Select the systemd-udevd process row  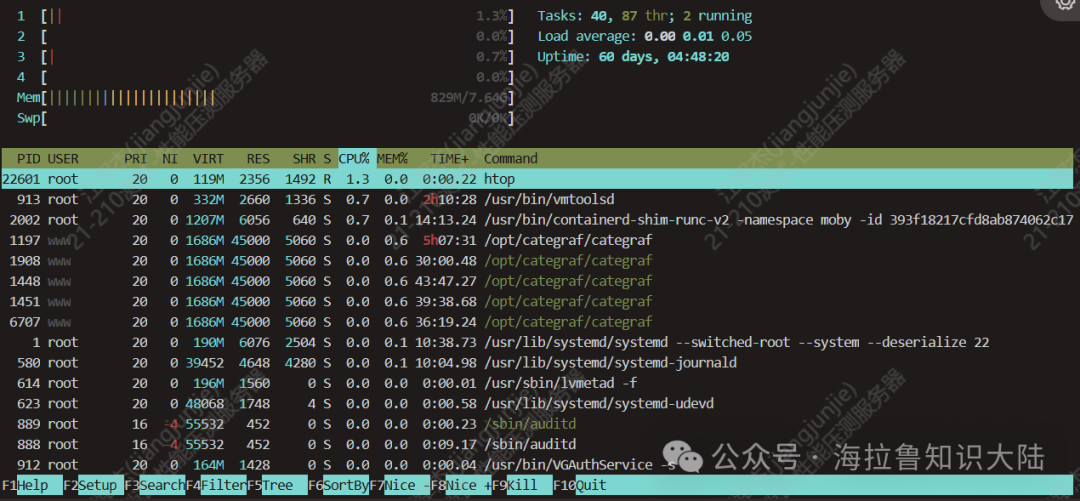click(537, 403)
